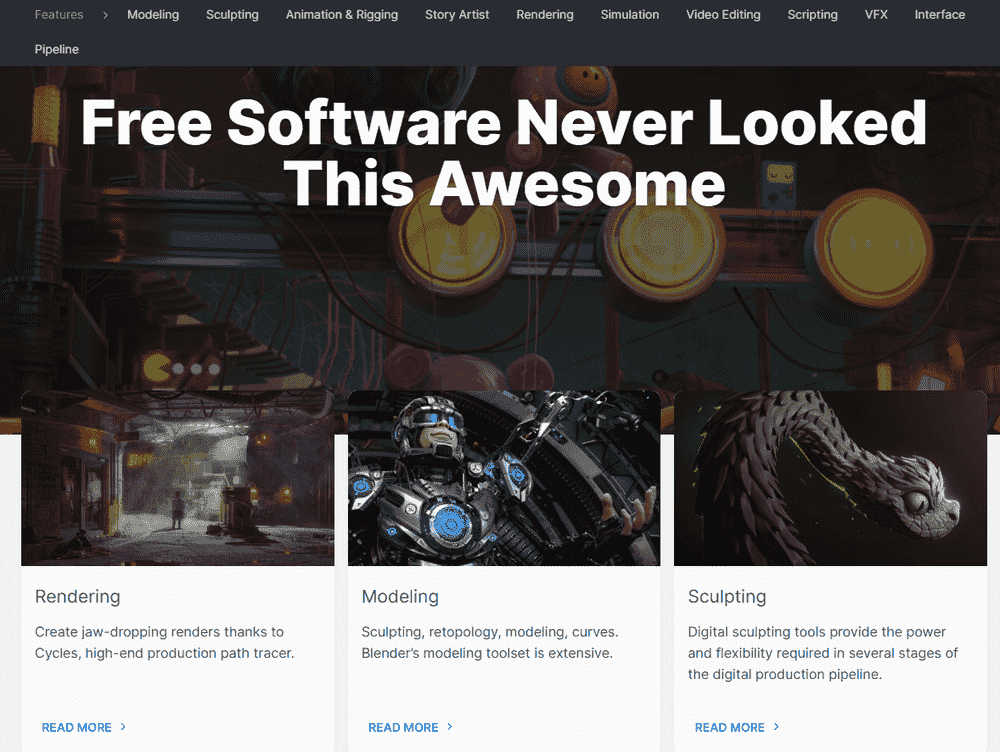Go to the Interface section link
This screenshot has width=1000, height=752.
[x=939, y=15]
